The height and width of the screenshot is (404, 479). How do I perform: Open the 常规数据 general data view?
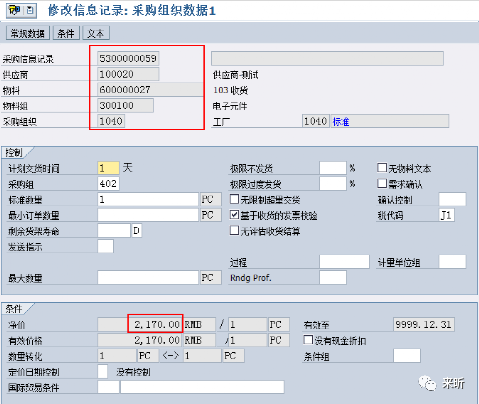point(28,33)
